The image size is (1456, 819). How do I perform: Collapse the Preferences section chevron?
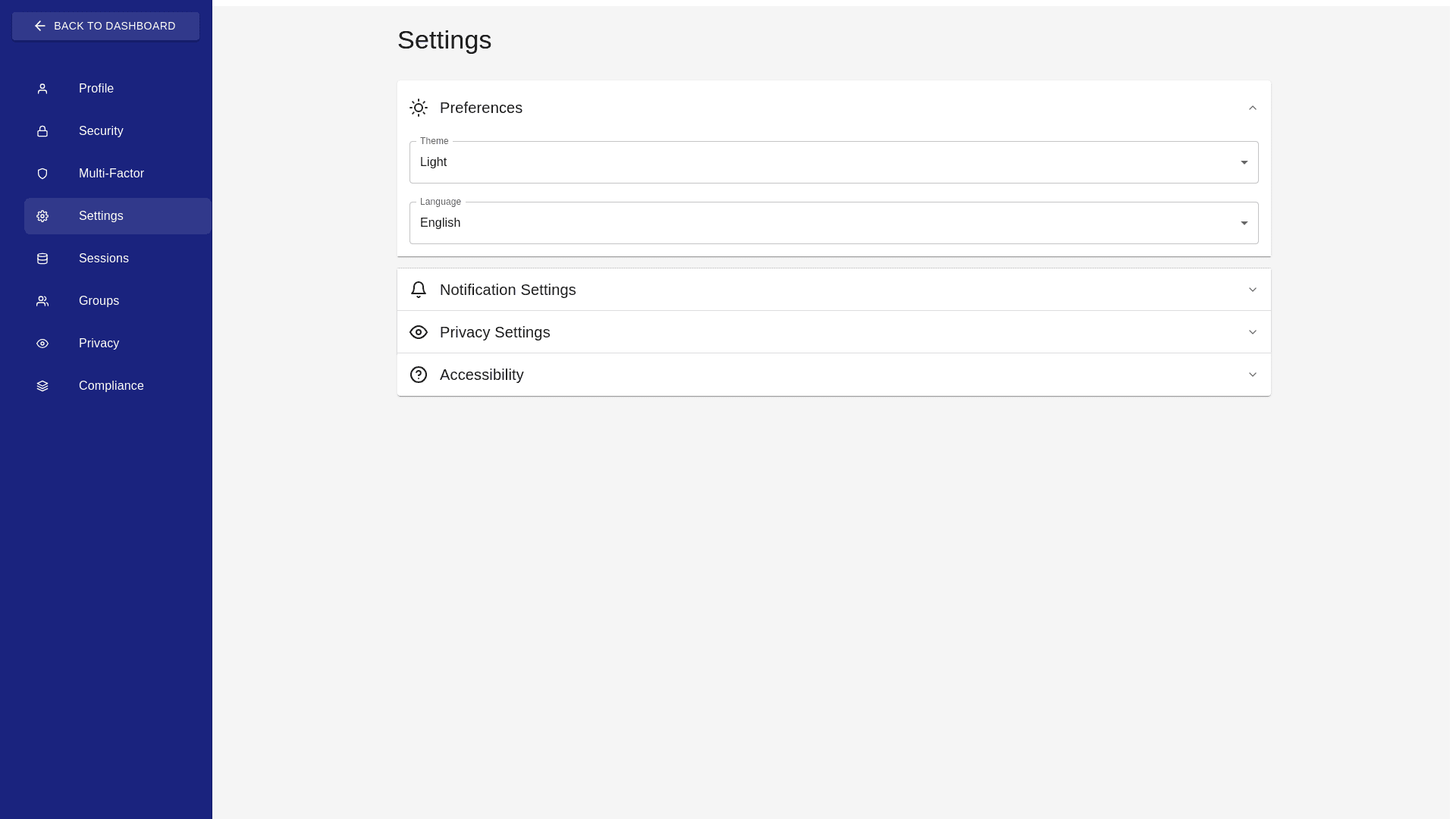pos(1253,108)
